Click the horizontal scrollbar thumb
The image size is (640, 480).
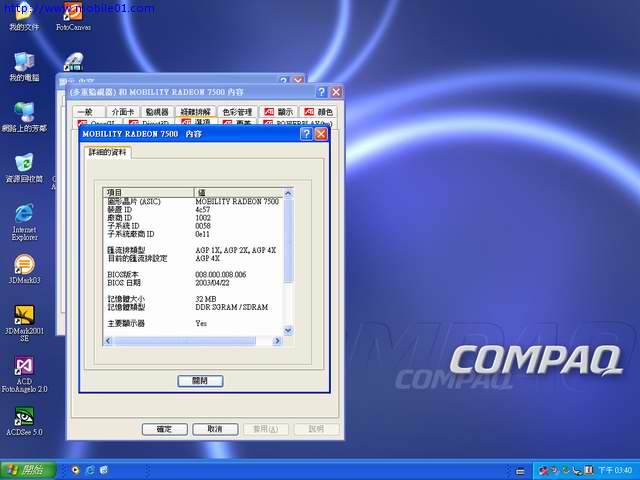[185, 340]
